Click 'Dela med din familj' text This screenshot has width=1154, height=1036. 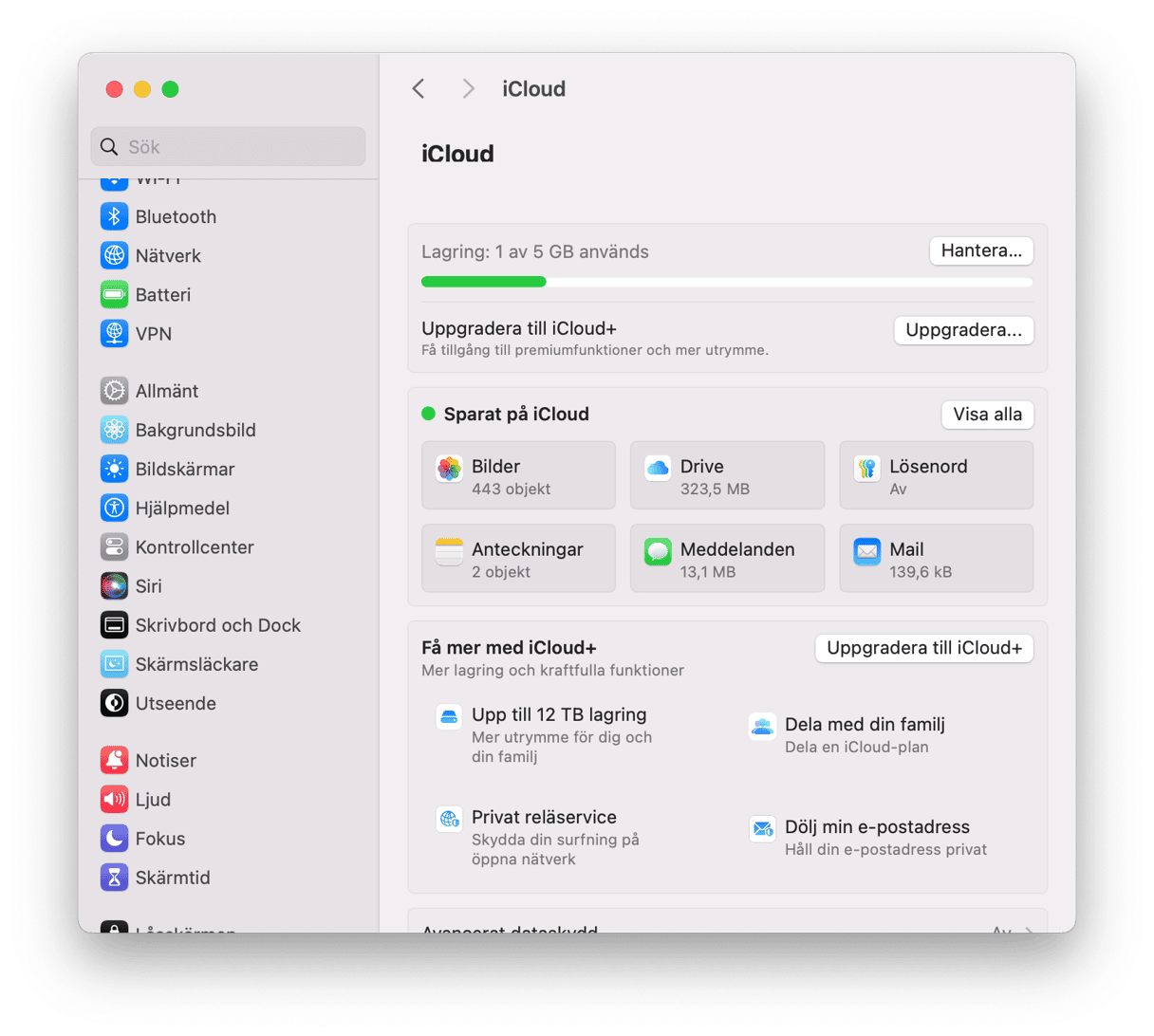[865, 724]
